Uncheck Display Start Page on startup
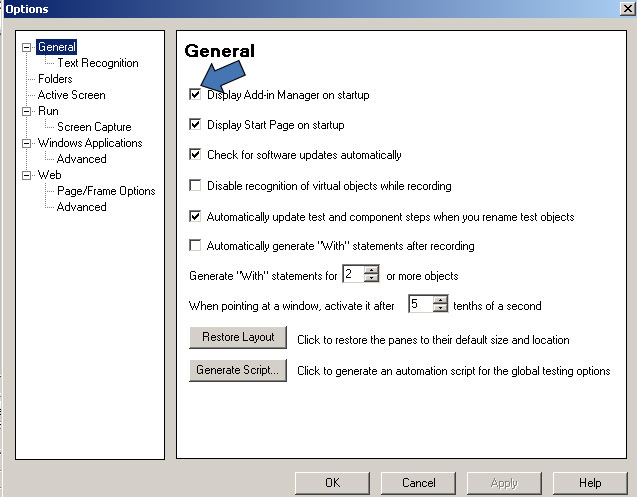 click(x=195, y=124)
